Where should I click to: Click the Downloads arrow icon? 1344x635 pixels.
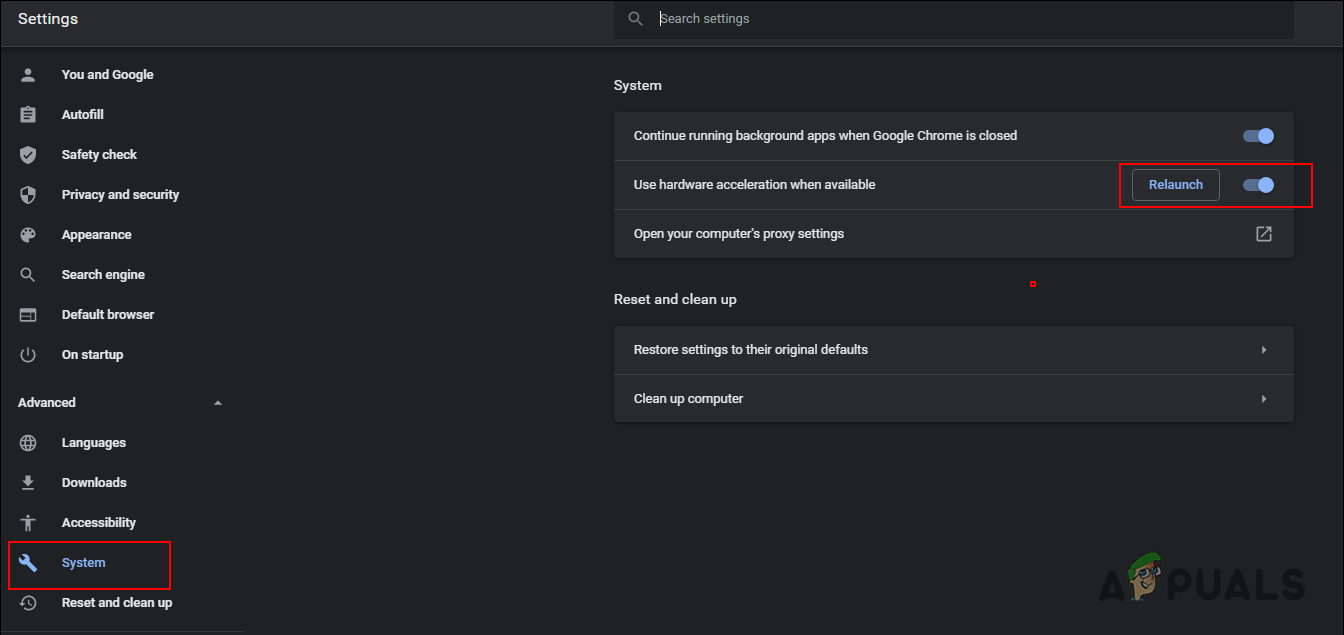click(x=28, y=483)
